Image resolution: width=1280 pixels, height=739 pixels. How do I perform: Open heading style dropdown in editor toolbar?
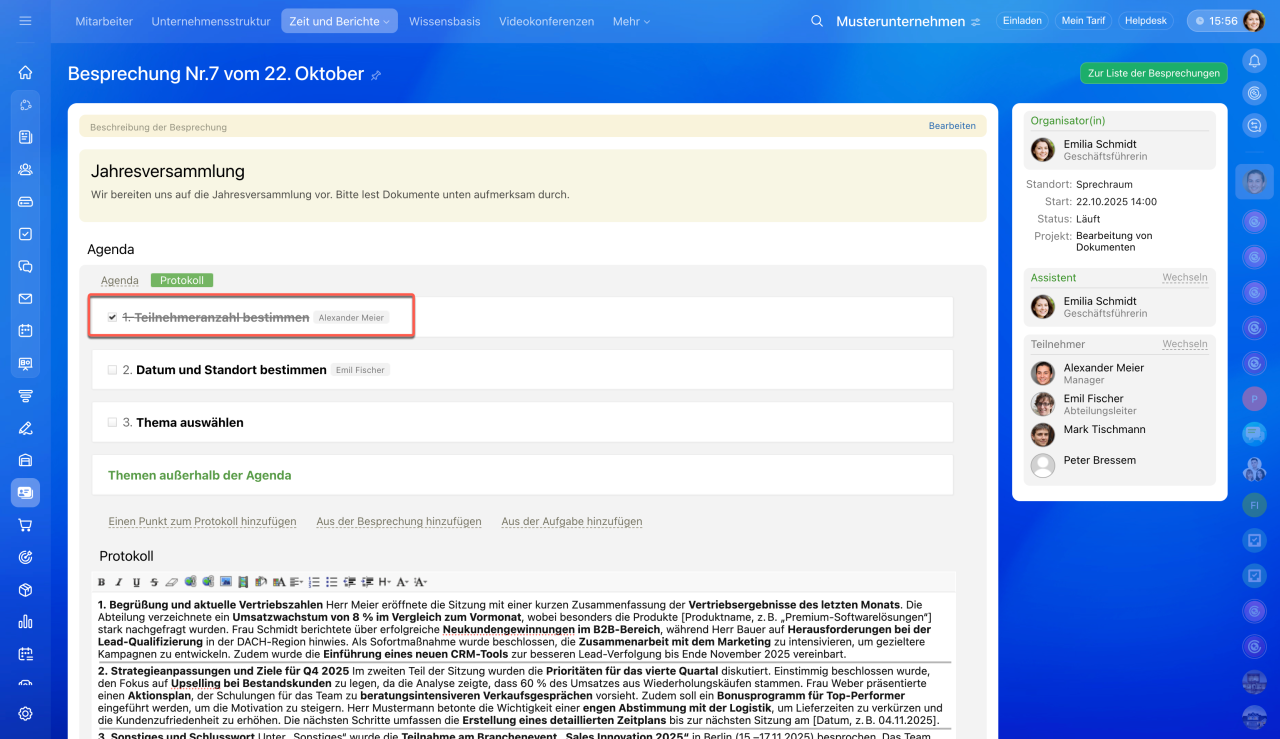click(385, 582)
